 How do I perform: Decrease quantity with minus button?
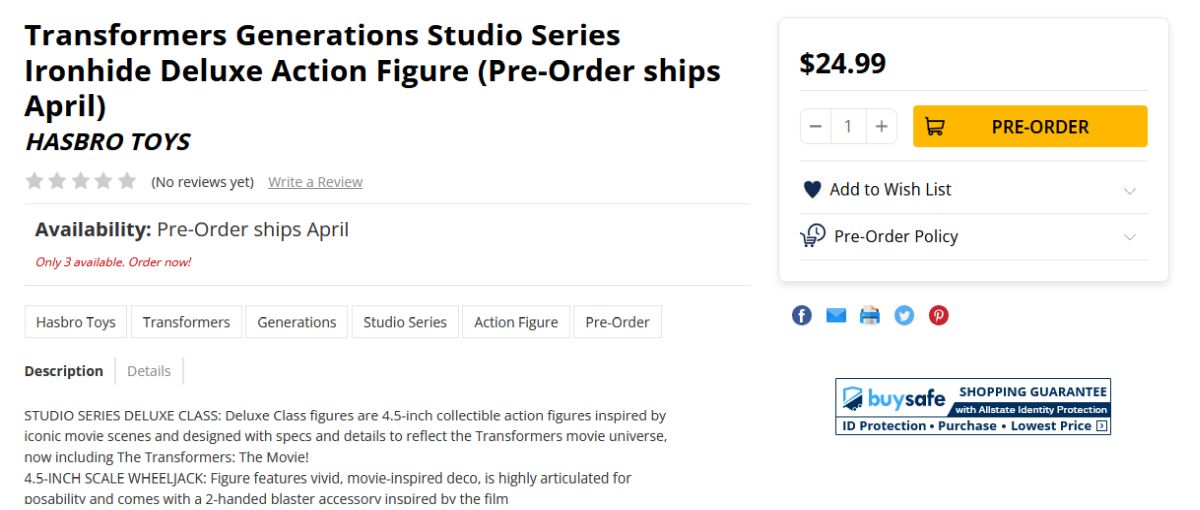816,127
